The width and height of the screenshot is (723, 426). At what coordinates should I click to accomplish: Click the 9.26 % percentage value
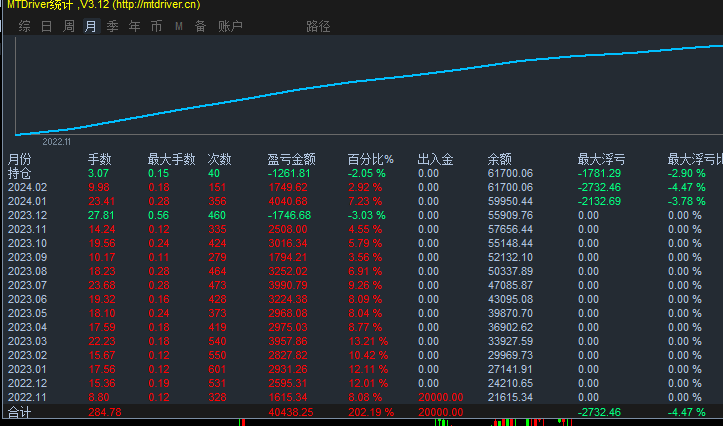pos(365,285)
